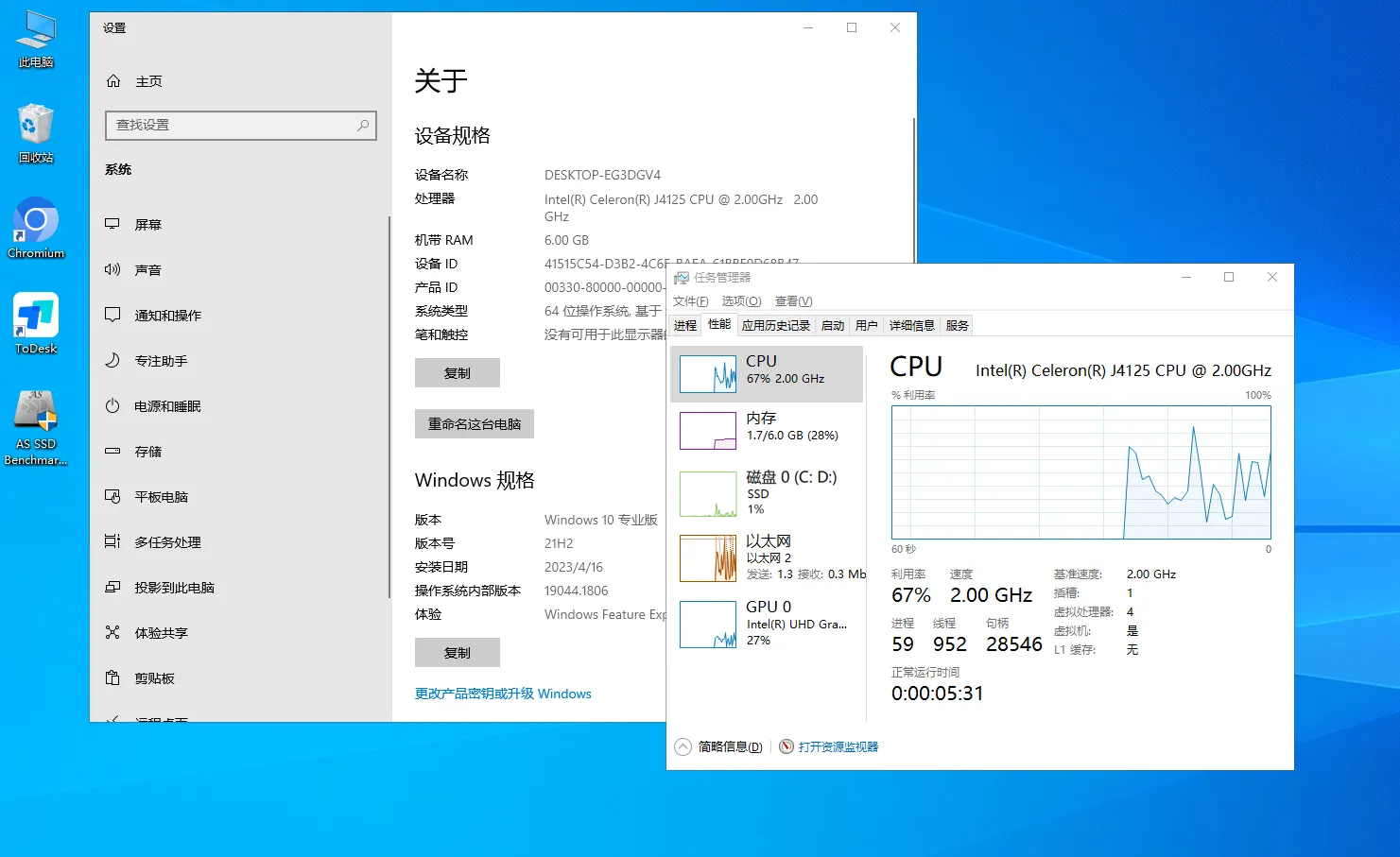Click the Task Manager title bar icon
This screenshot has height=857, width=1400.
click(681, 278)
